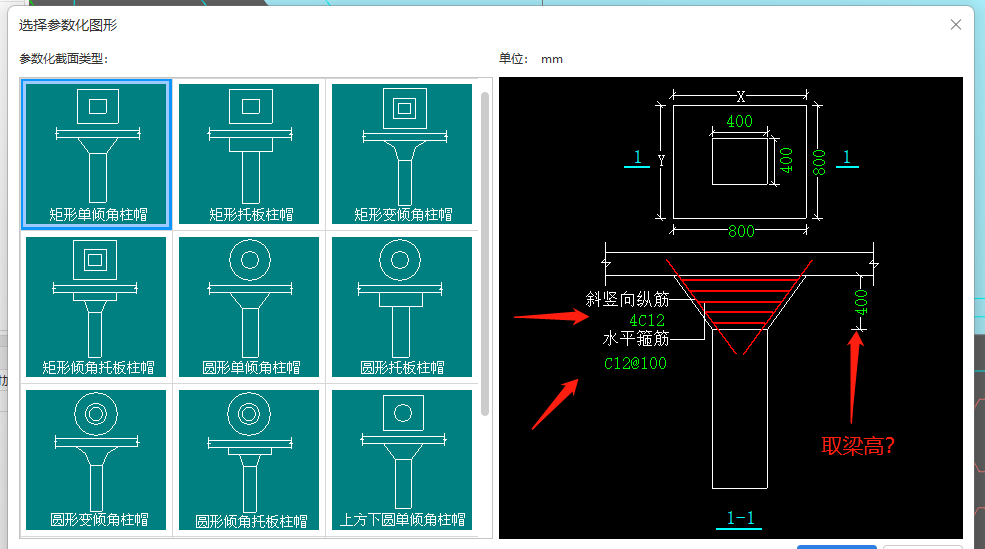
Task: Close the 选择参数化图形 dialog
Action: (955, 24)
